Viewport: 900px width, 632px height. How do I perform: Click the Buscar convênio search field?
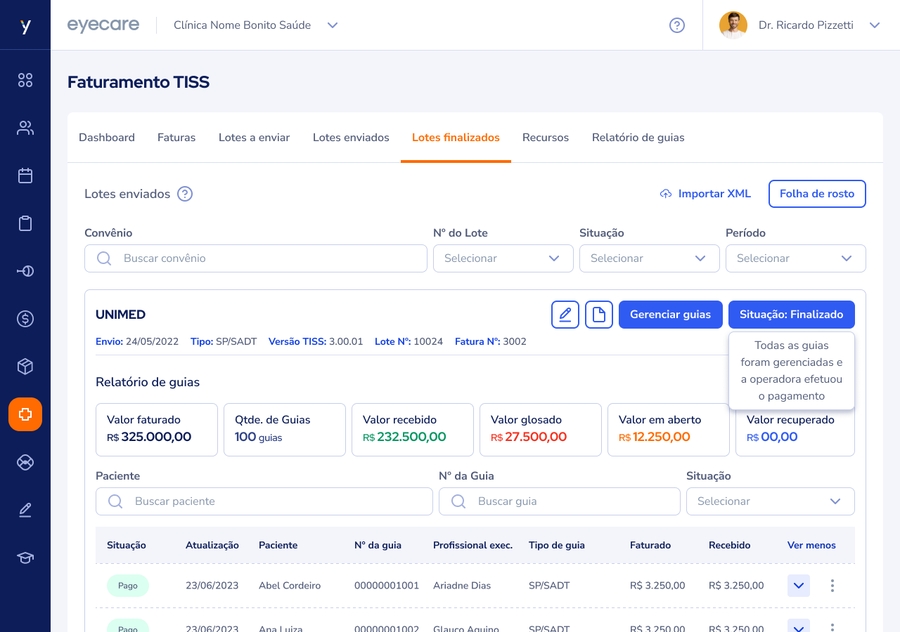(x=256, y=258)
